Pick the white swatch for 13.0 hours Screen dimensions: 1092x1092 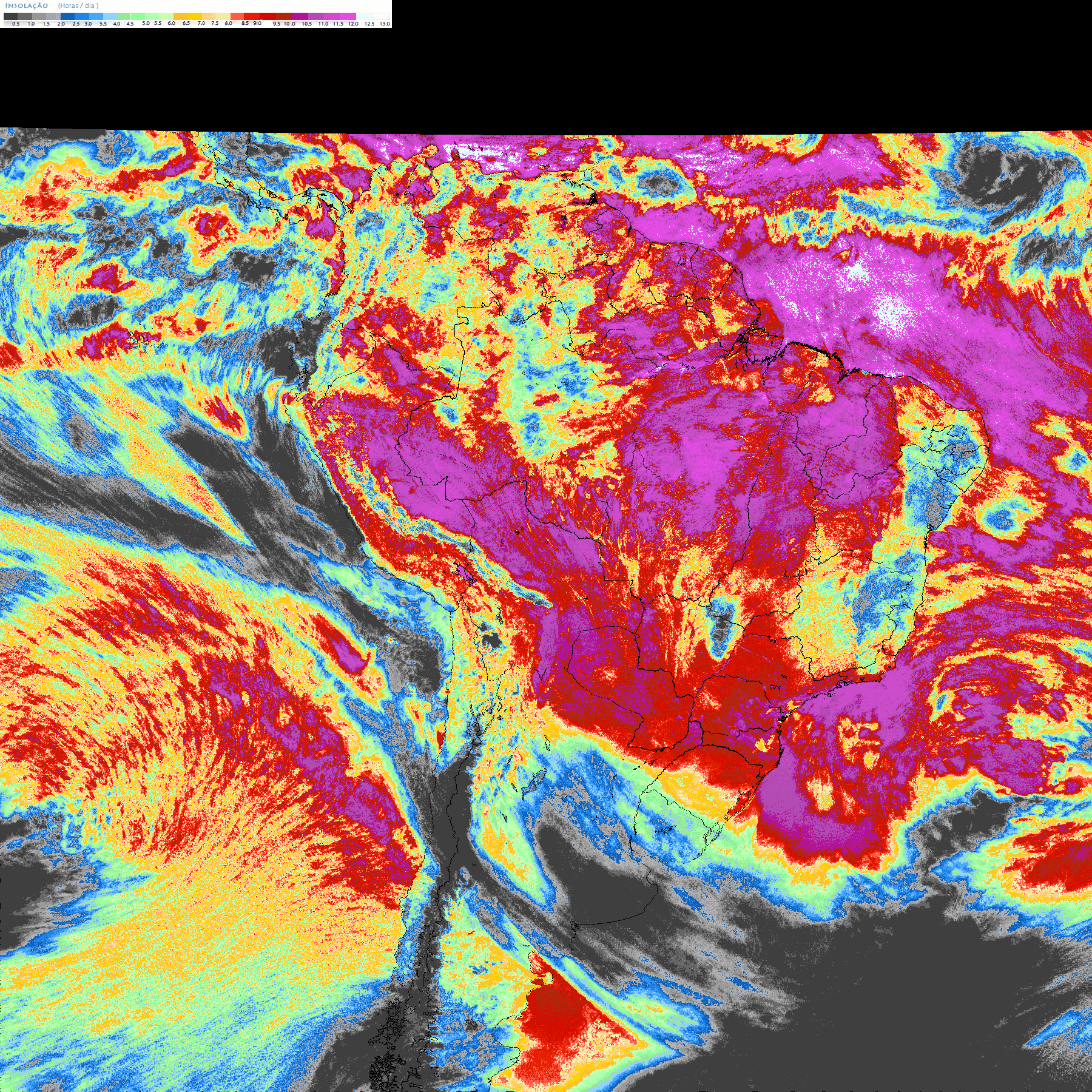click(x=381, y=16)
